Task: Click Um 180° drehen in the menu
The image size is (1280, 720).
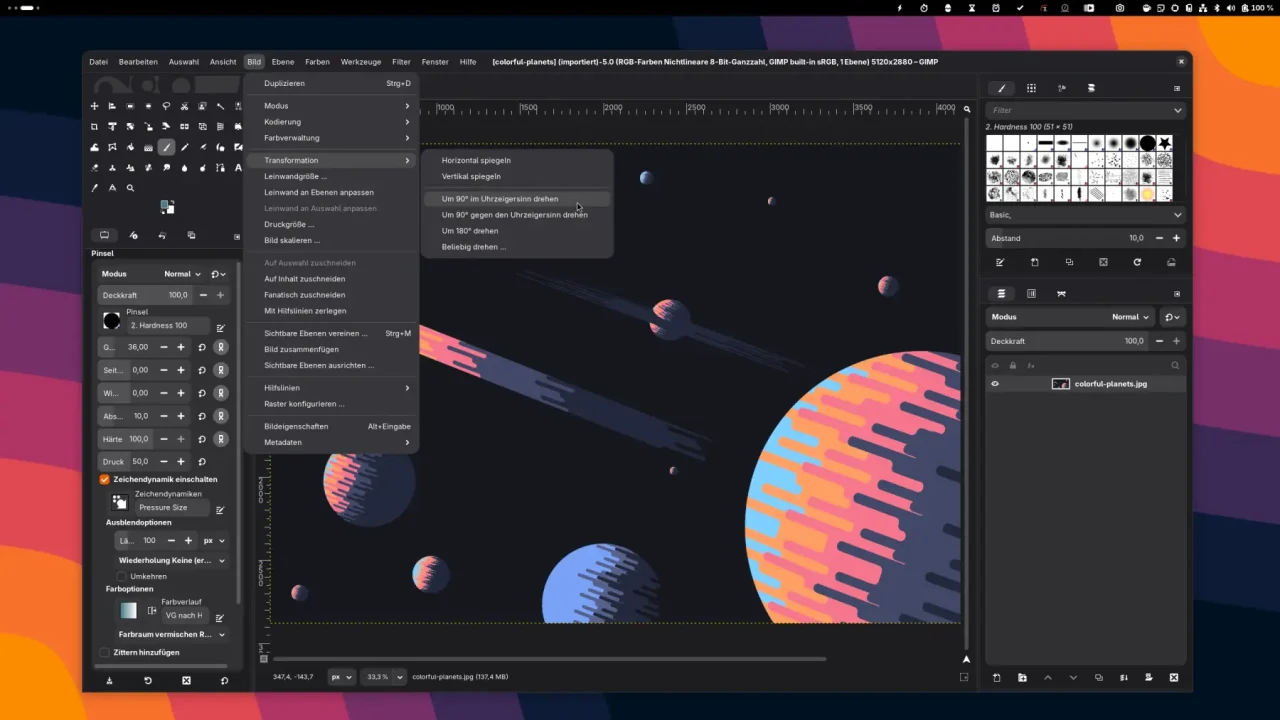Action: pos(468,231)
